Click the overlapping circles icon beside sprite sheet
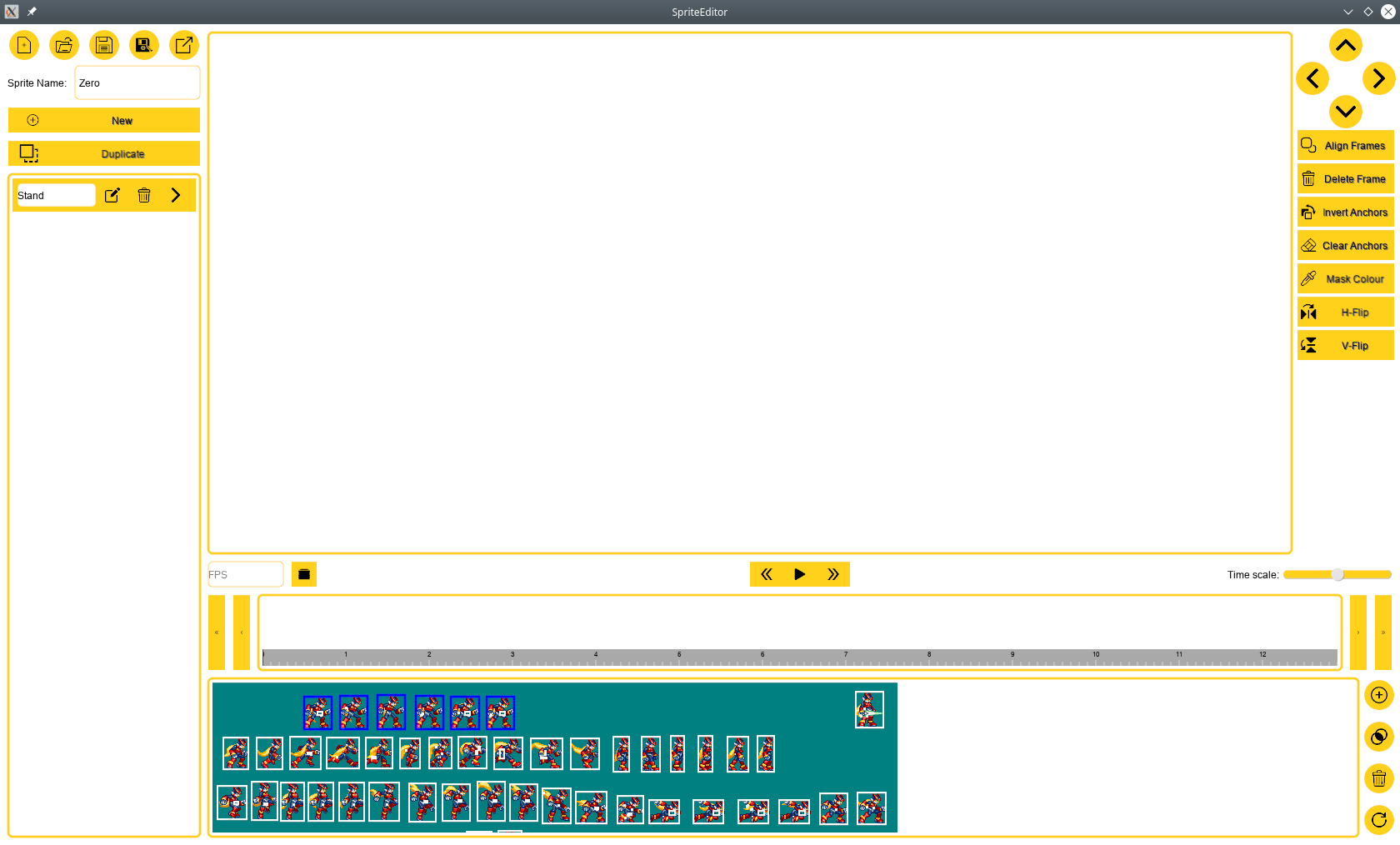Image resolution: width=1400 pixels, height=845 pixels. (x=1379, y=737)
